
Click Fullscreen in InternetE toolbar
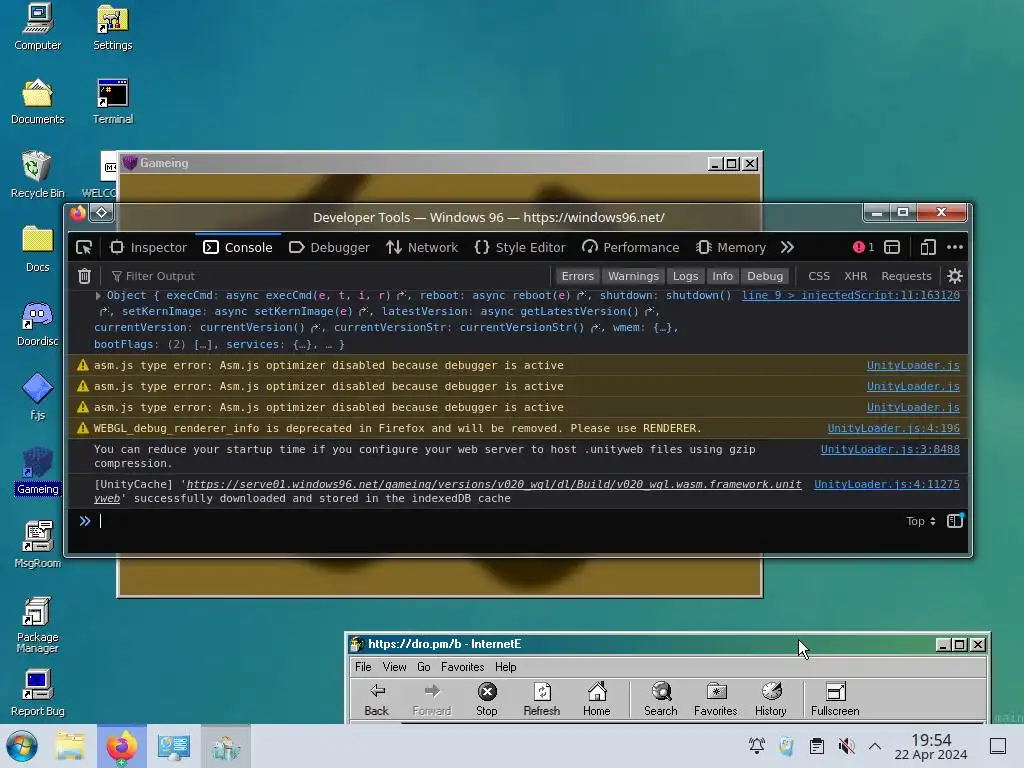(835, 699)
